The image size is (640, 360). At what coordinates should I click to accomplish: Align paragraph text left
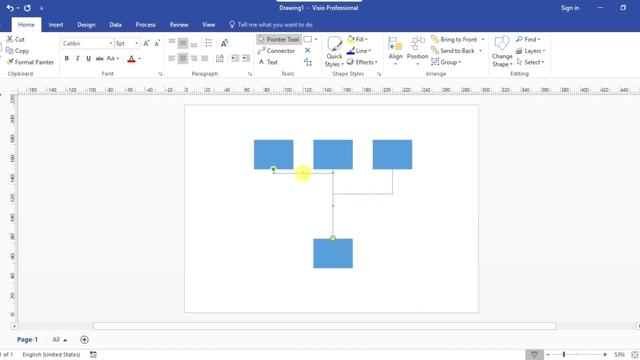point(172,58)
